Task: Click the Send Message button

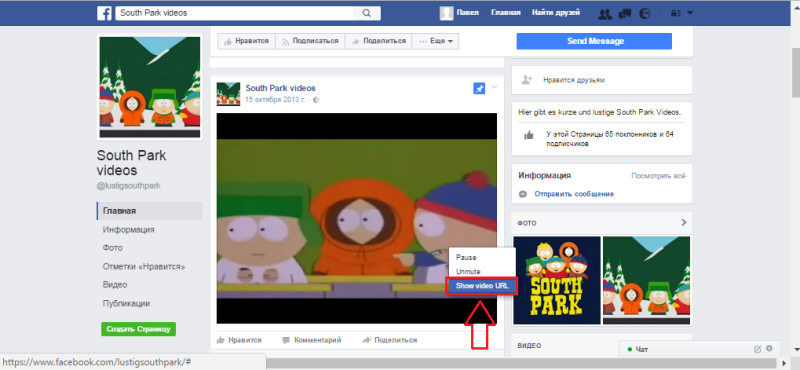Action: pyautogui.click(x=594, y=41)
